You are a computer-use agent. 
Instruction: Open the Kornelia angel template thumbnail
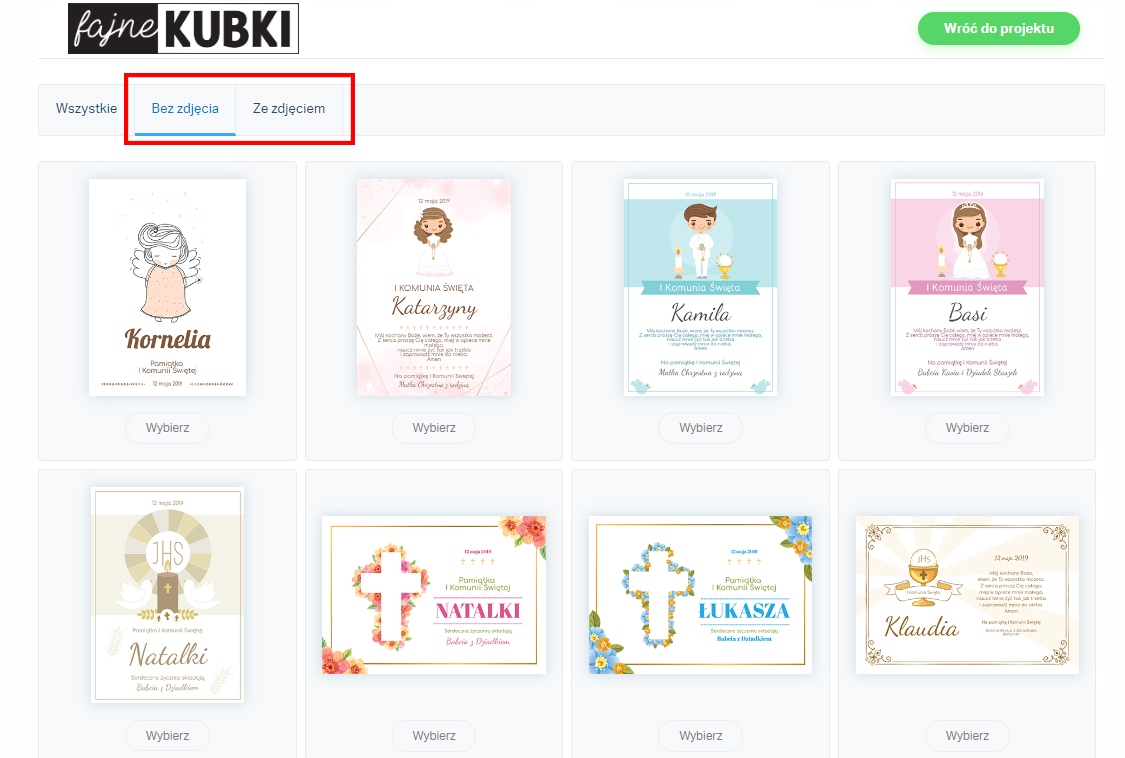pyautogui.click(x=167, y=287)
